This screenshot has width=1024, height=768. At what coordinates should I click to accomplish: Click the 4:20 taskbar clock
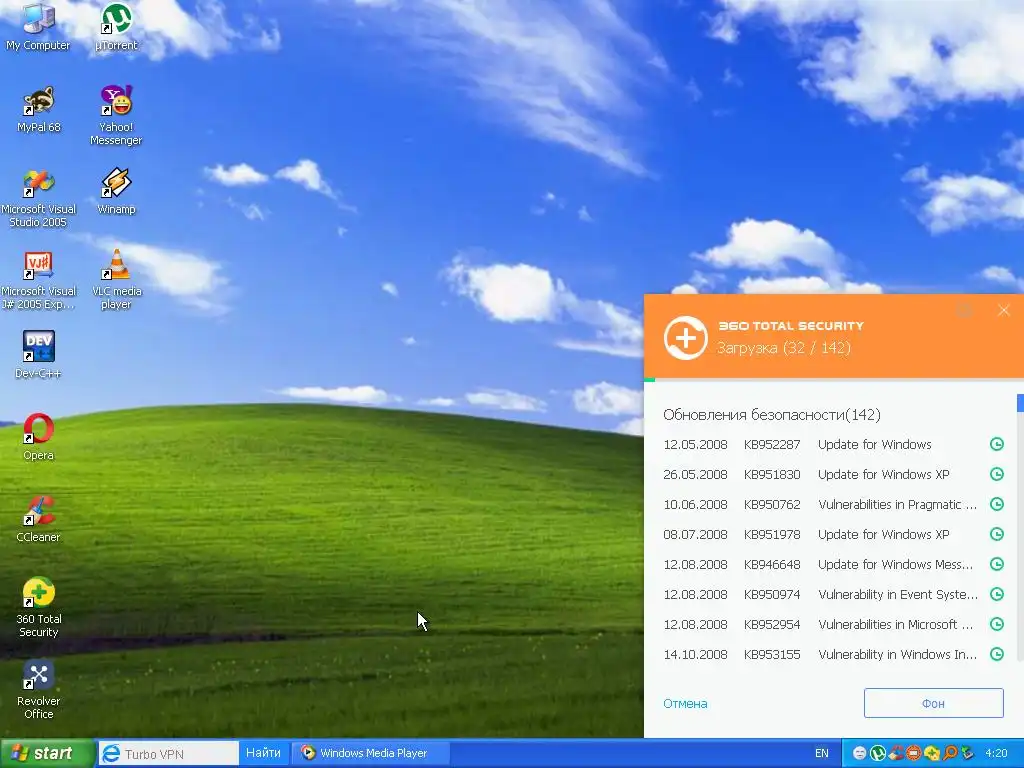tap(996, 753)
